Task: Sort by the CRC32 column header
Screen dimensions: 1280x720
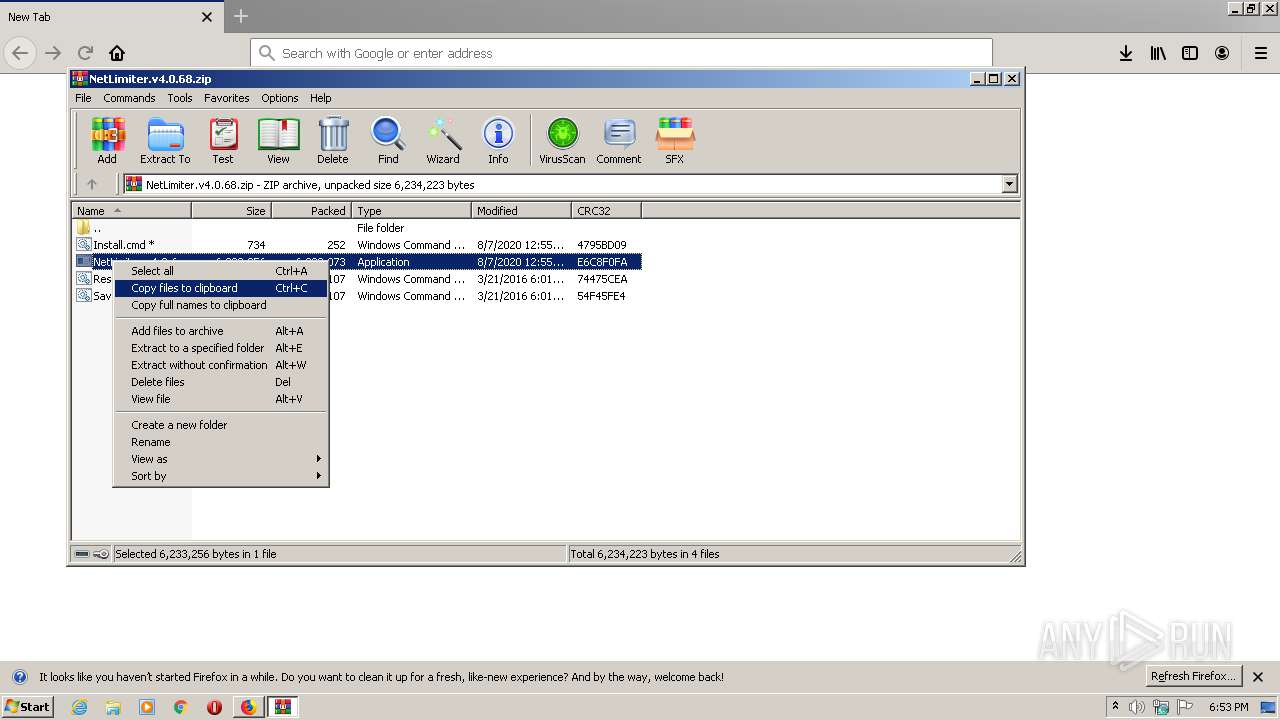Action: 606,210
